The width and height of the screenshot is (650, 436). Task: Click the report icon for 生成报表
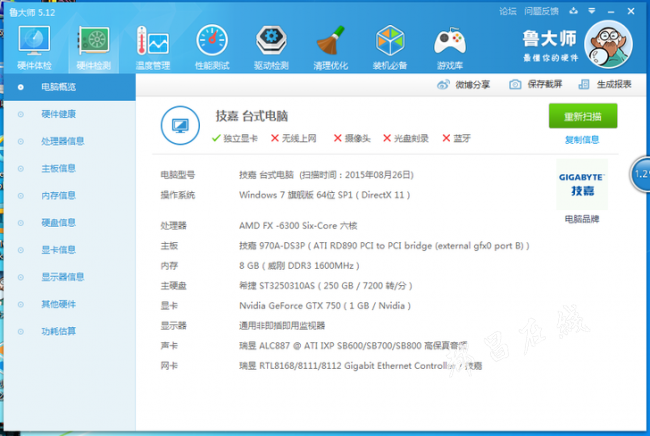(584, 85)
